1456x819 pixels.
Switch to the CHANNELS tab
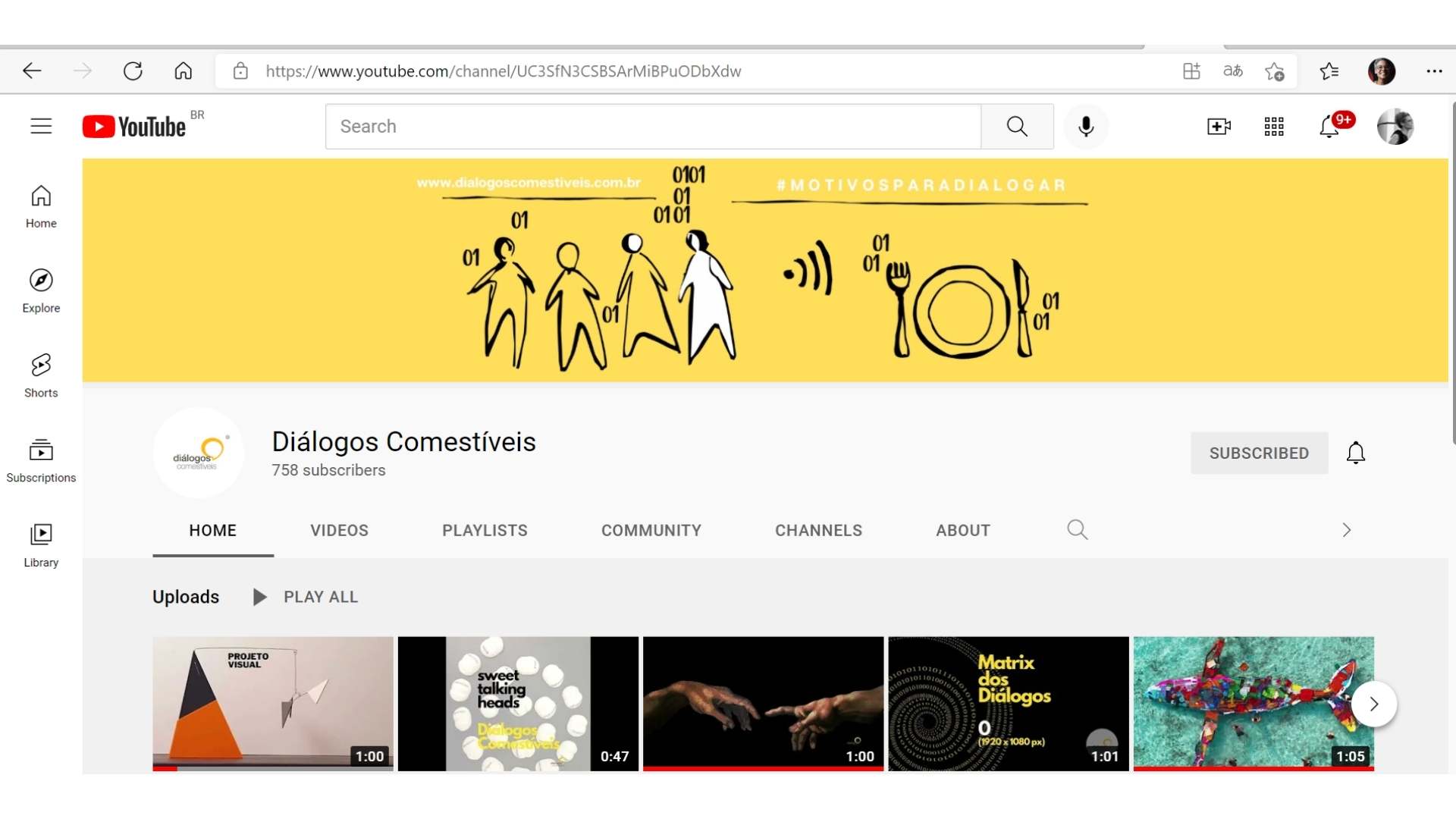click(x=818, y=531)
